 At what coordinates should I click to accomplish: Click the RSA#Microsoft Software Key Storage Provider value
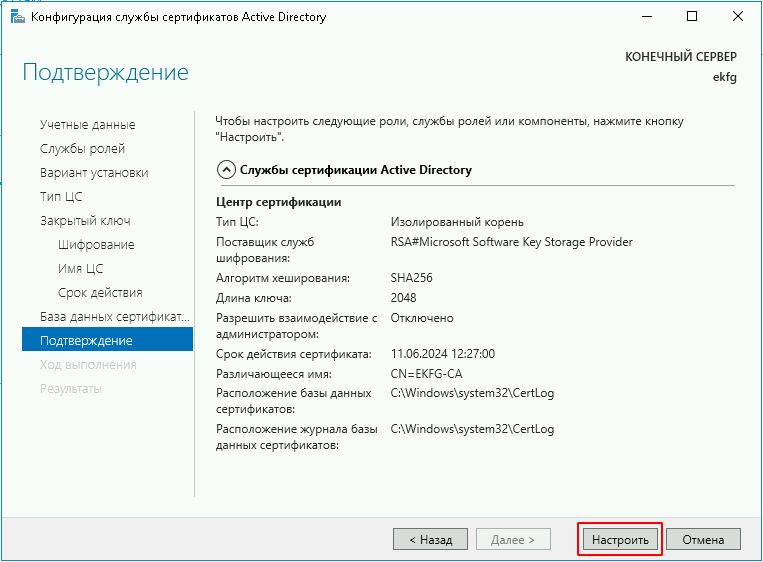511,242
